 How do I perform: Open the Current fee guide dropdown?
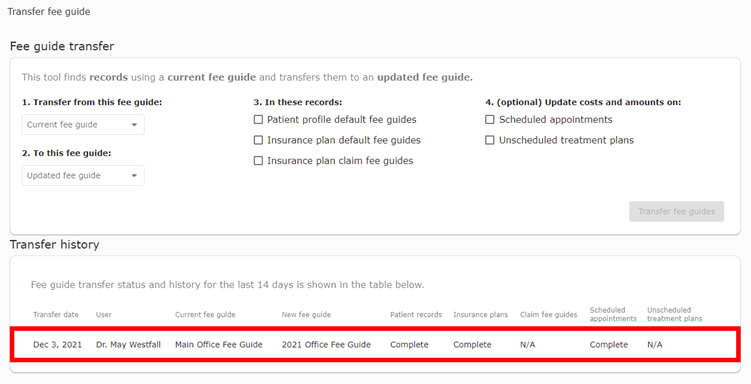pos(83,124)
